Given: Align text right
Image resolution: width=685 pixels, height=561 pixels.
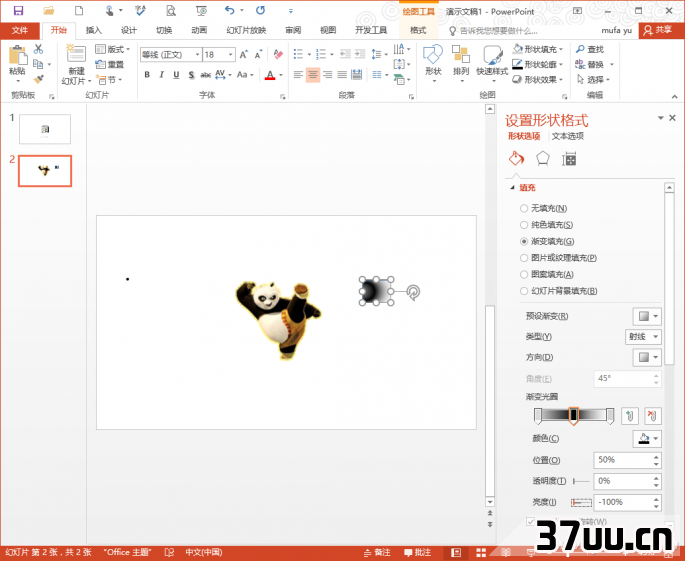Looking at the screenshot, I should tap(328, 75).
